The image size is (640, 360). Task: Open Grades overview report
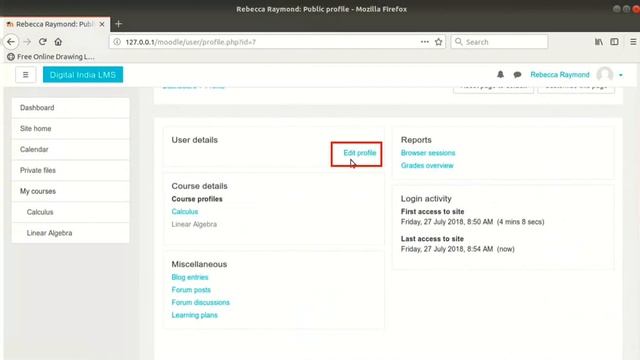(427, 165)
